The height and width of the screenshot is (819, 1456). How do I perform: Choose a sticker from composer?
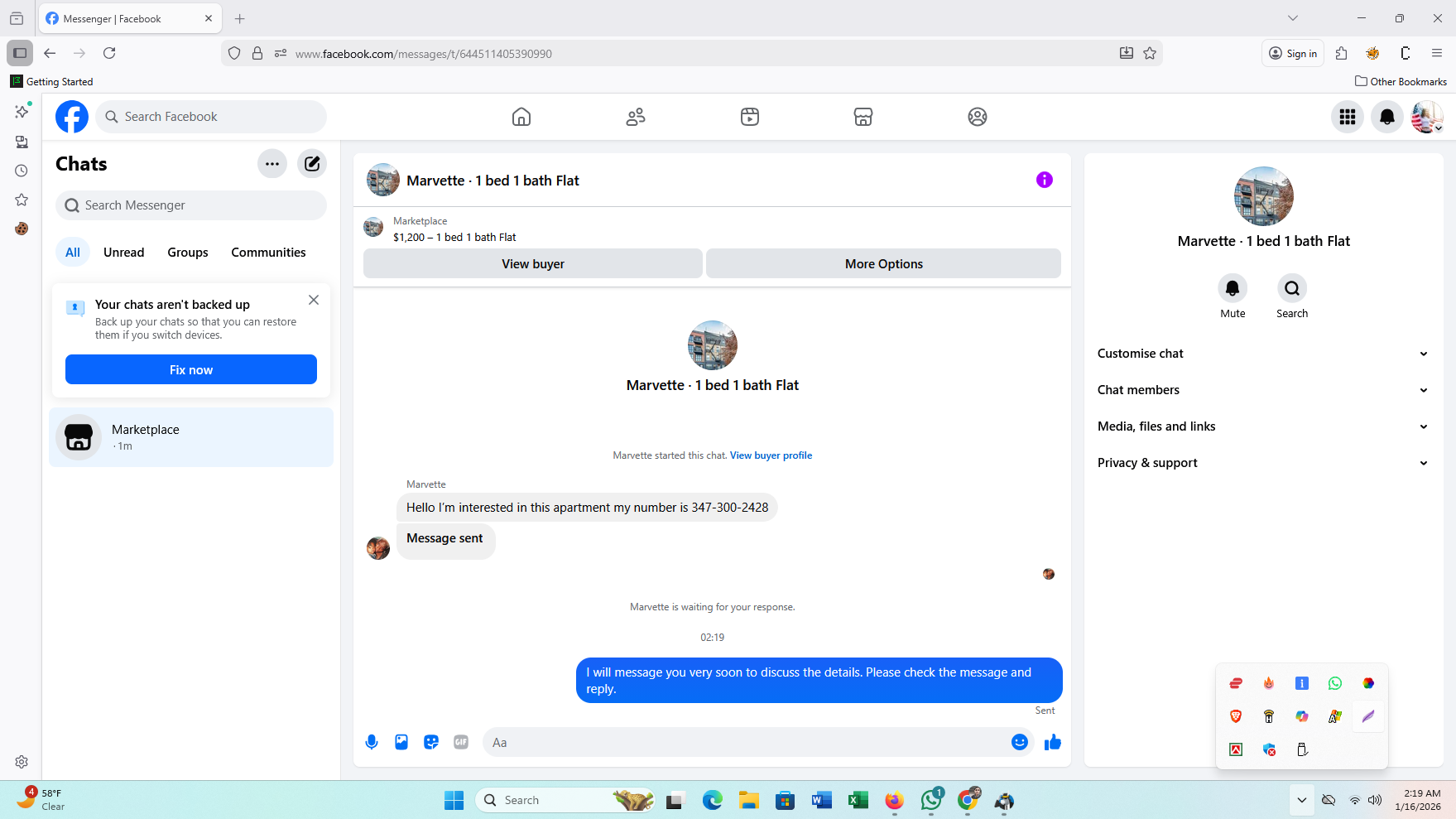click(x=431, y=743)
